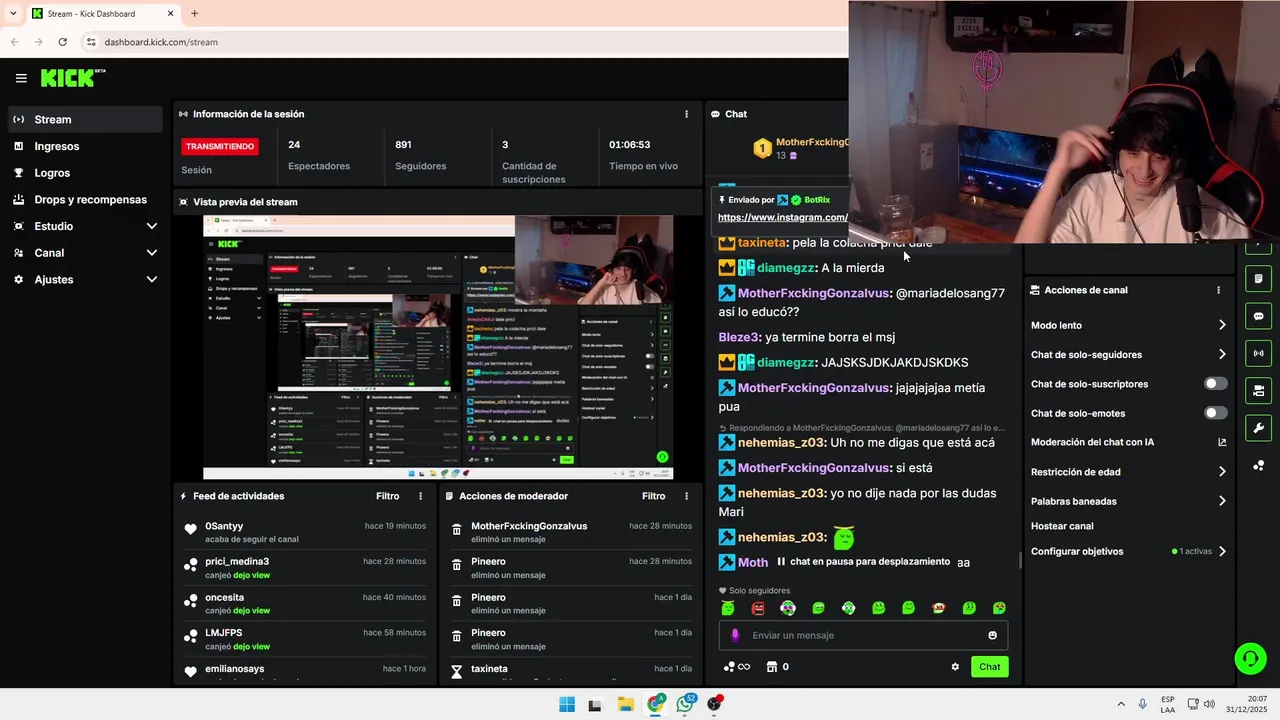Click the shop icon with 0 count
Image resolution: width=1280 pixels, height=720 pixels.
pyautogui.click(x=777, y=667)
